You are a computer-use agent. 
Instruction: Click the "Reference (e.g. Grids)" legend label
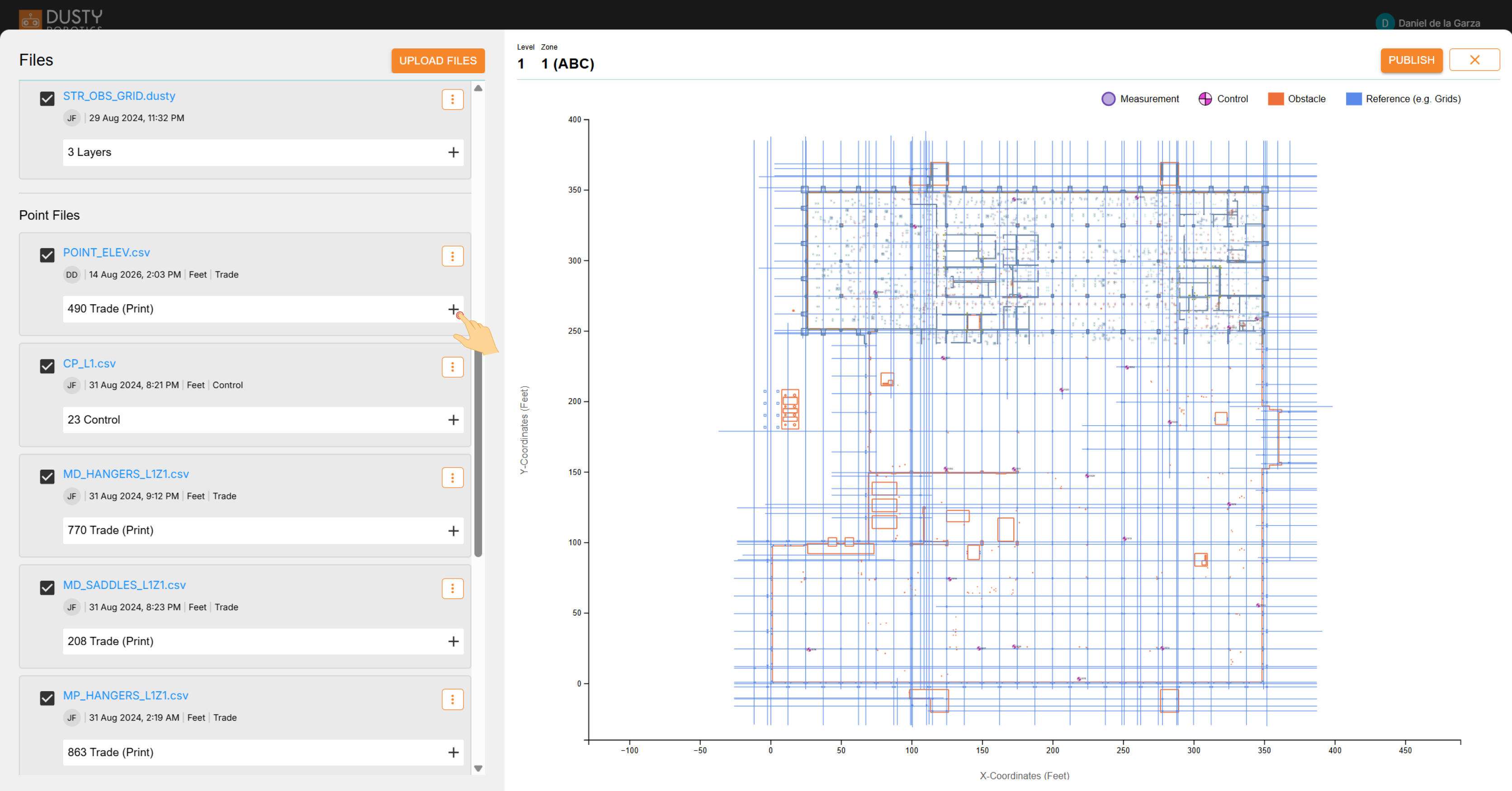pyautogui.click(x=1413, y=99)
